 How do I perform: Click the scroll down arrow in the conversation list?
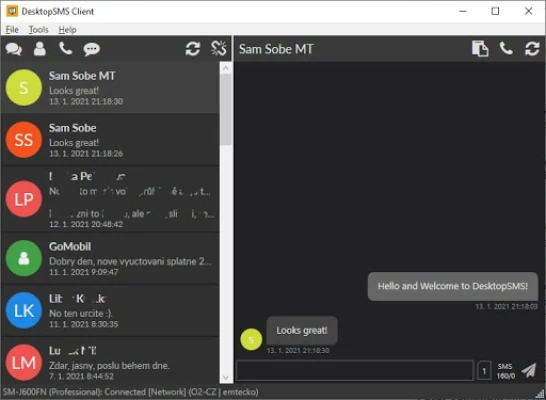pyautogui.click(x=226, y=377)
